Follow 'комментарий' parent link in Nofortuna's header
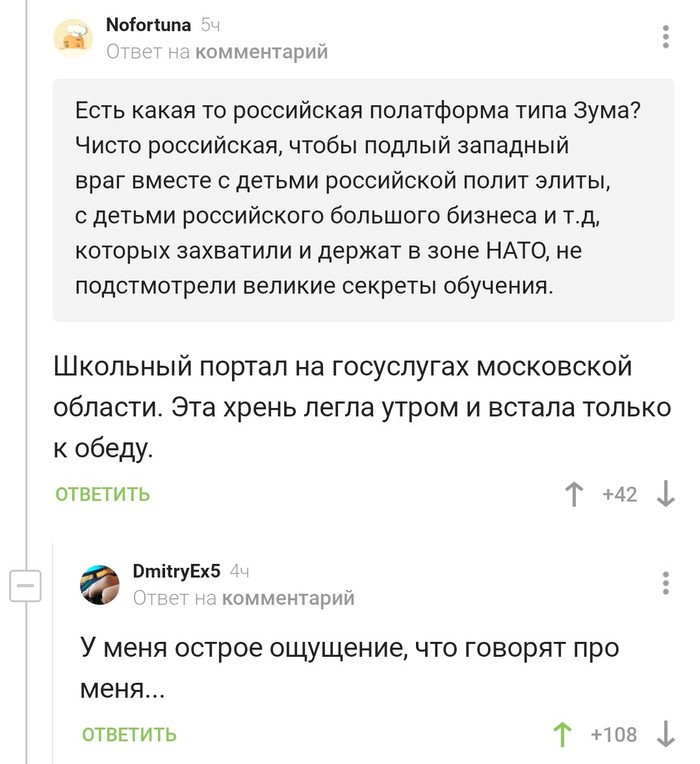This screenshot has width=700, height=764. 261,51
